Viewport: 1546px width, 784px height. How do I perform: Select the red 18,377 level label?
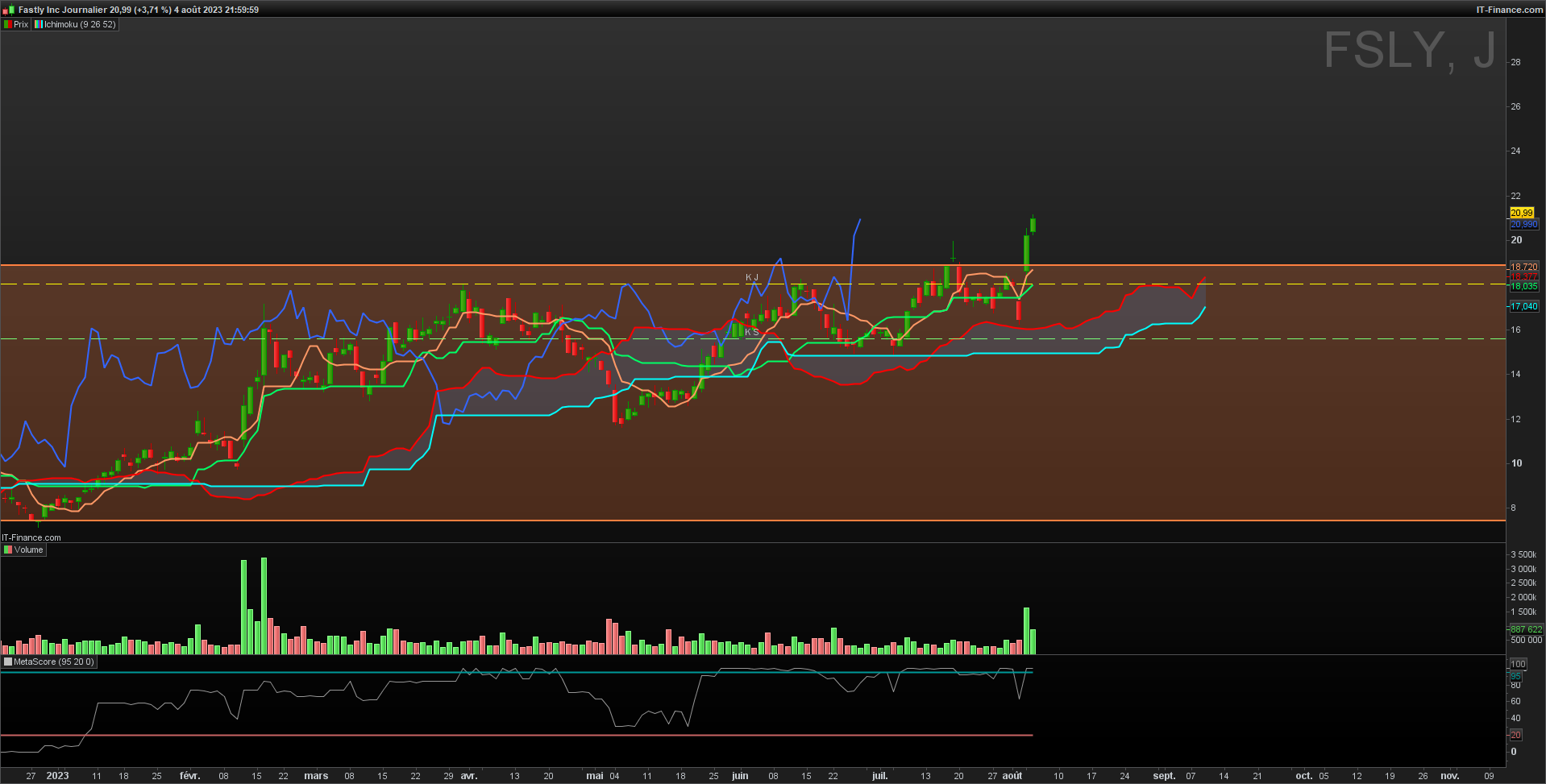pyautogui.click(x=1523, y=276)
